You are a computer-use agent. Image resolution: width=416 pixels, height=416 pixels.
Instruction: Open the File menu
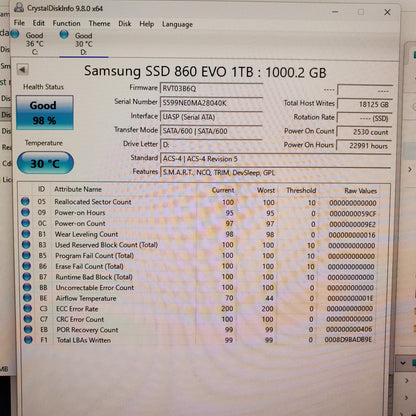[x=19, y=23]
